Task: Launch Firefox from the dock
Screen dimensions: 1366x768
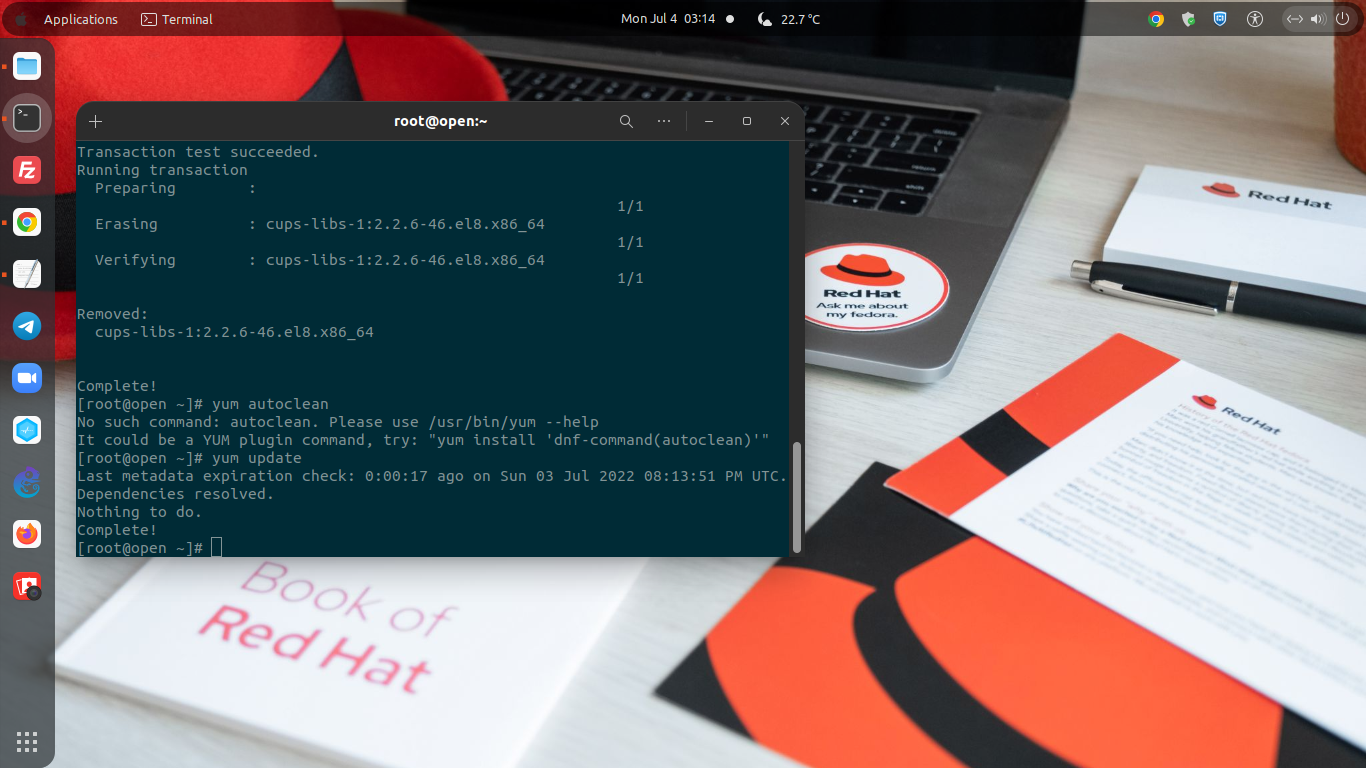Action: click(27, 534)
